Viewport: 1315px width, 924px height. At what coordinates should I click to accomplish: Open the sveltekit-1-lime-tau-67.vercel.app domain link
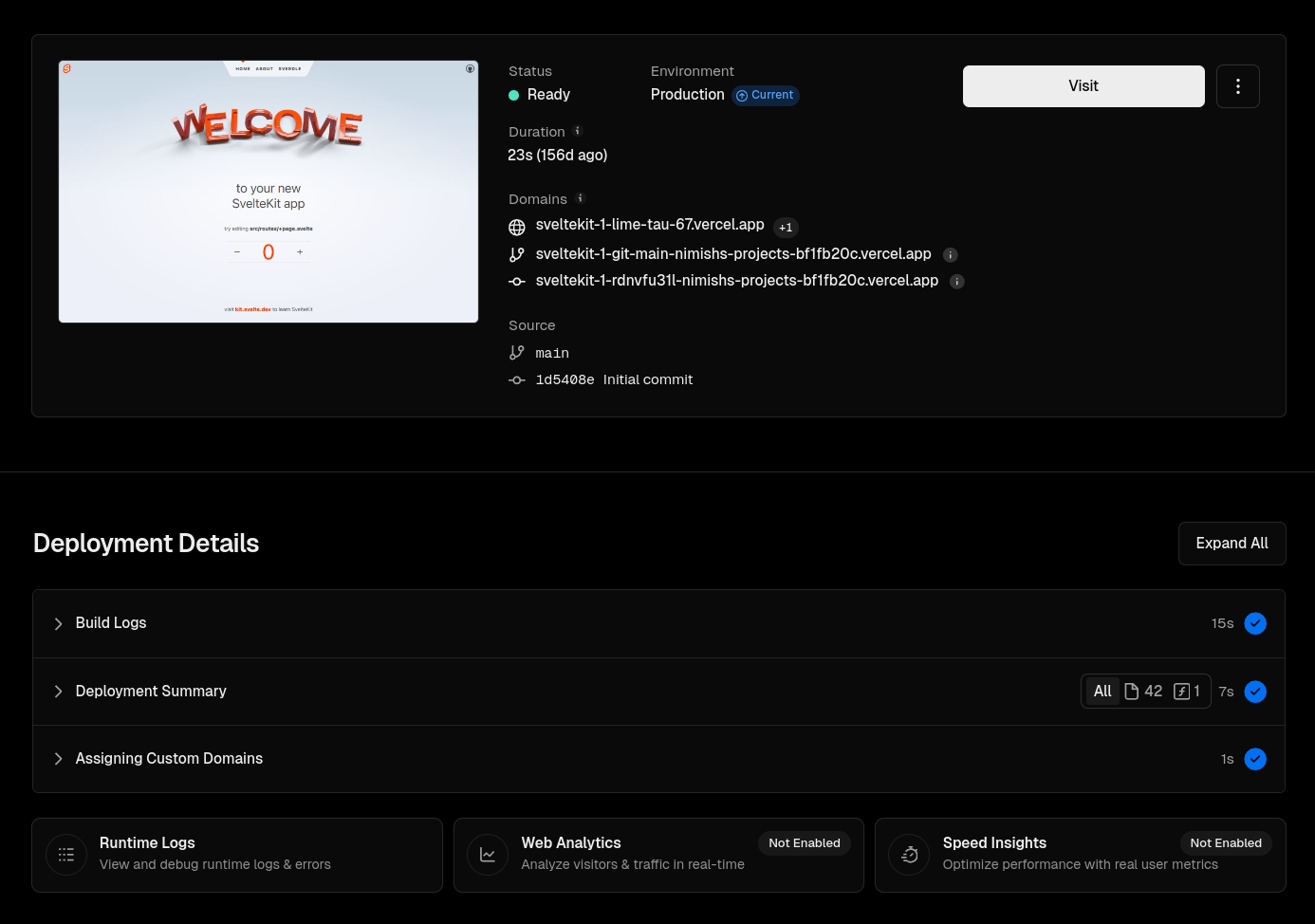(649, 225)
